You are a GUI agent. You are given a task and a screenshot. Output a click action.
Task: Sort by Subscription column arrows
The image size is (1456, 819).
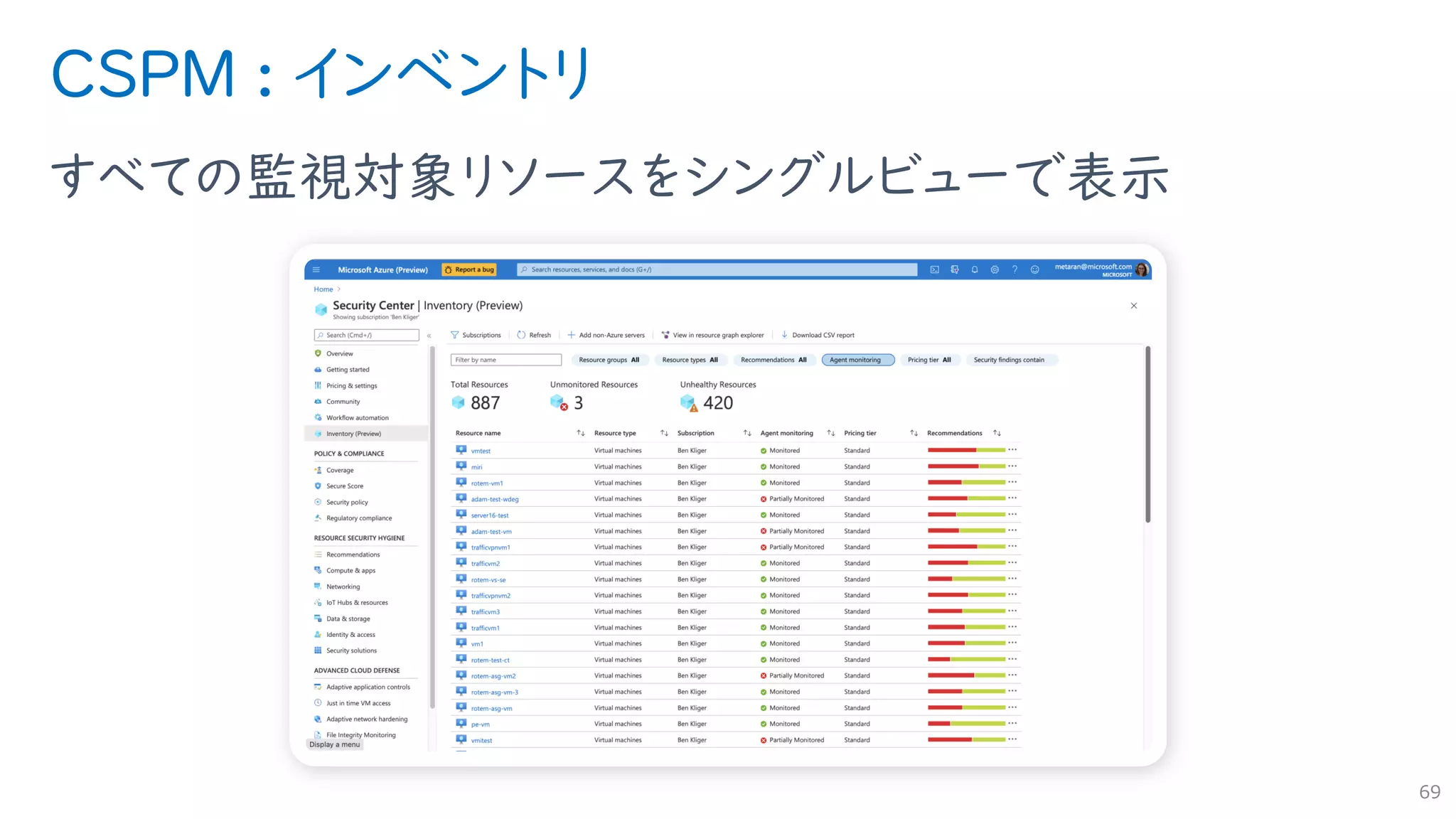(747, 433)
